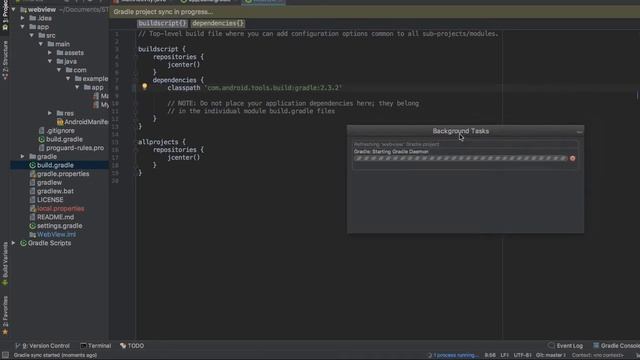
Task: Click buildscript{} breadcrumb
Action: [x=162, y=23]
